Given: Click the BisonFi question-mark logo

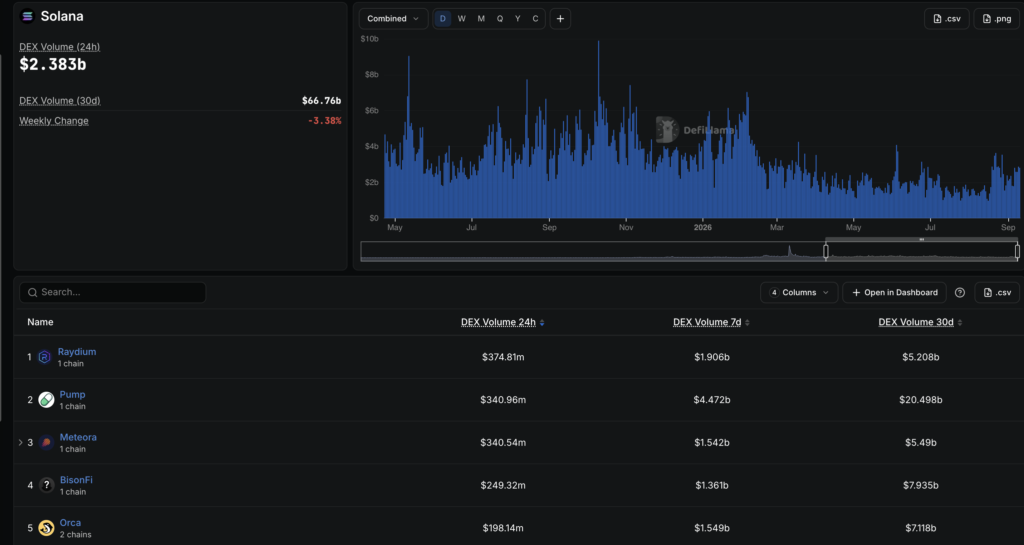Looking at the screenshot, I should pyautogui.click(x=46, y=485).
